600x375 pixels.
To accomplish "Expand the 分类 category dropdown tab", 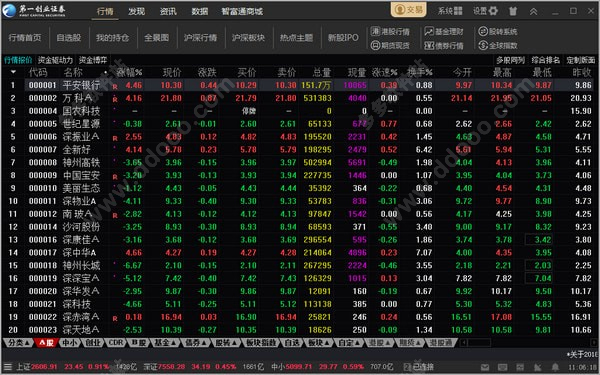I will tap(18, 342).
